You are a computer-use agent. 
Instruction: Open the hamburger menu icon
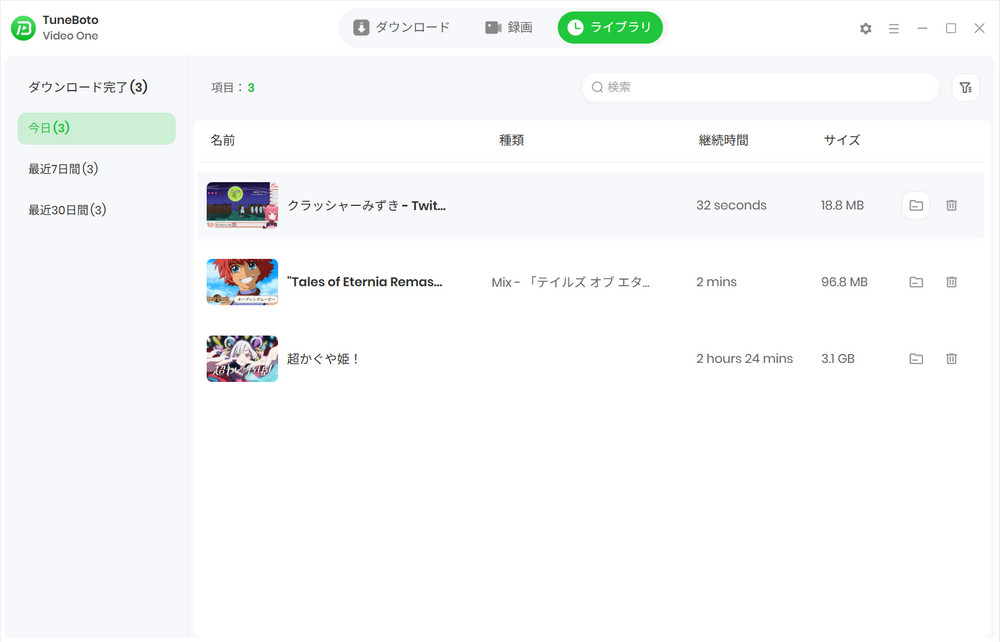(893, 29)
